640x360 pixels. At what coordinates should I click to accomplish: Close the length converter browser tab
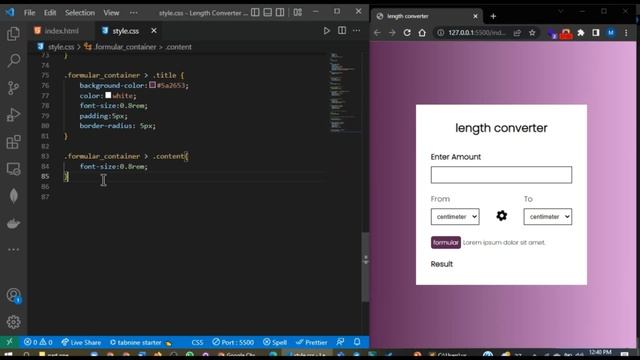click(x=475, y=16)
